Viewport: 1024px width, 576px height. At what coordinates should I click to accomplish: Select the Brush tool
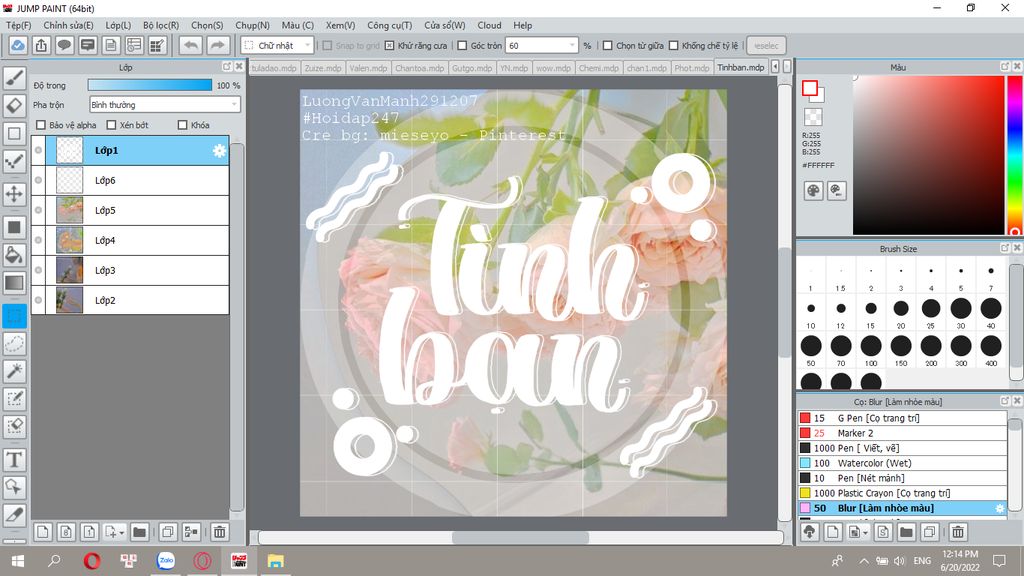(14, 78)
